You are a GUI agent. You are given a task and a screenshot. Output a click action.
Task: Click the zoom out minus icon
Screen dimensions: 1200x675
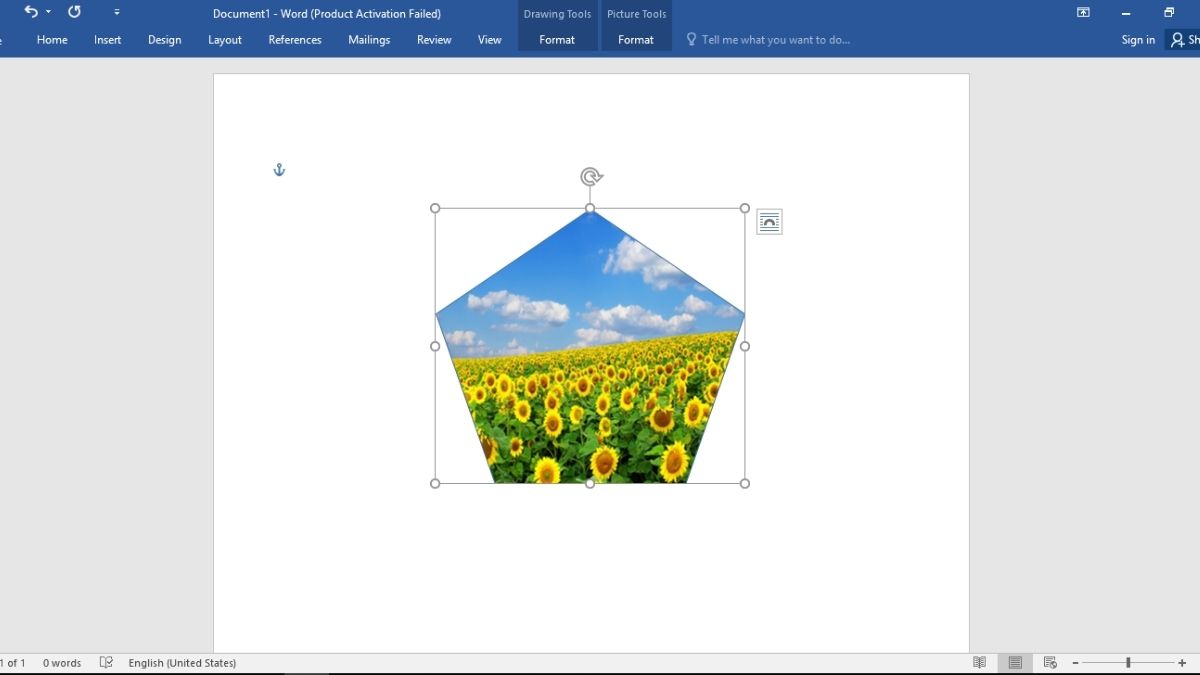[1075, 663]
